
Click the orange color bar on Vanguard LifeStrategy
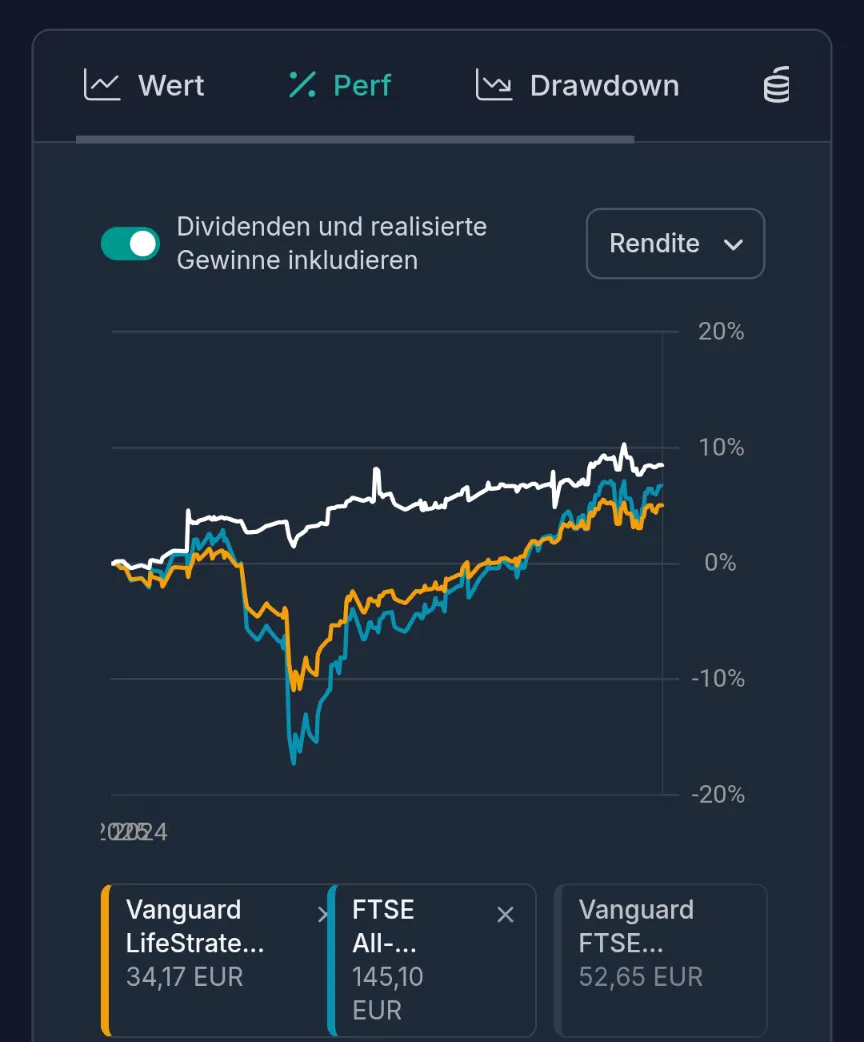[x=105, y=960]
